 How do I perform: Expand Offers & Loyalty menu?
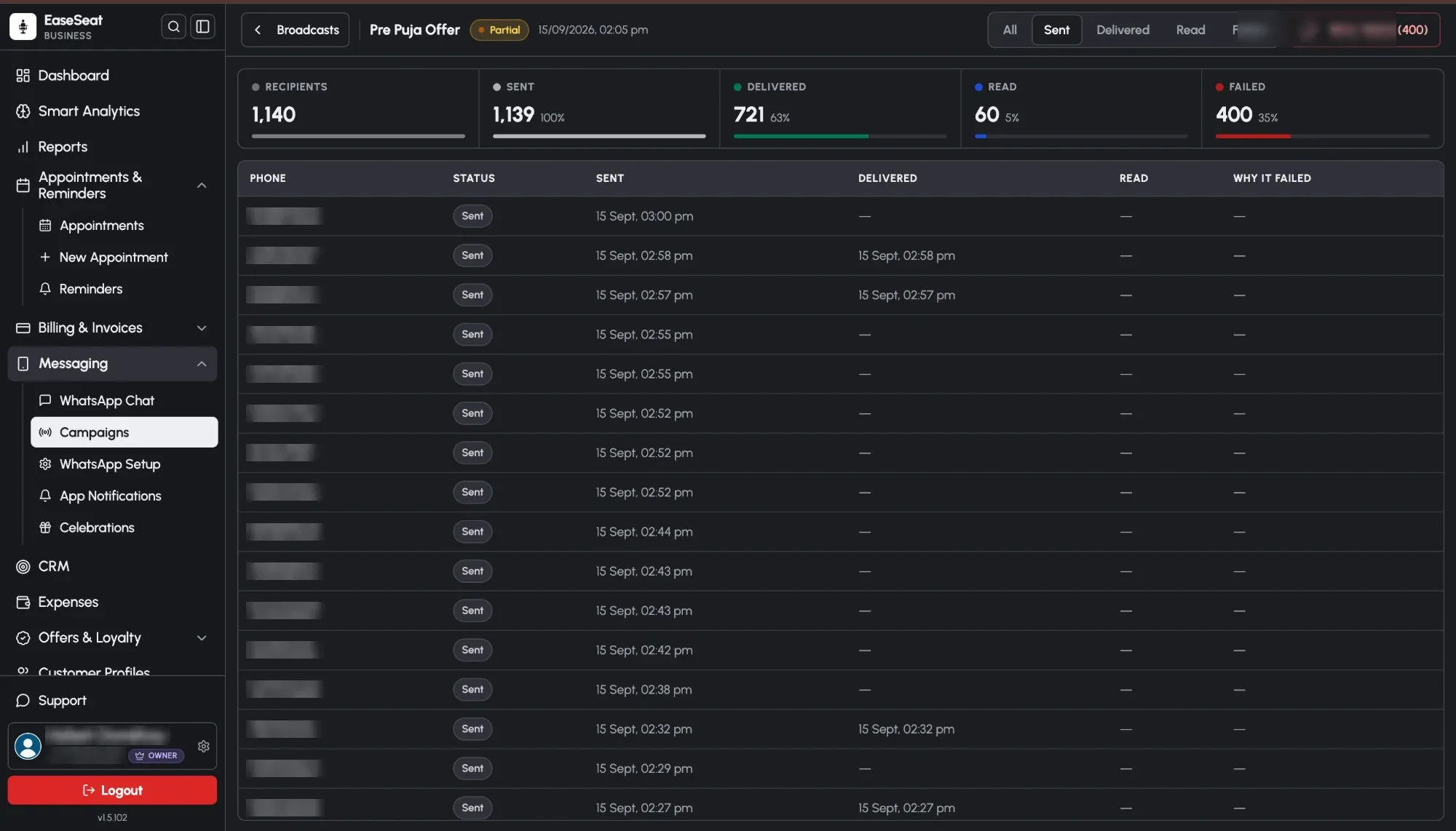tap(202, 638)
